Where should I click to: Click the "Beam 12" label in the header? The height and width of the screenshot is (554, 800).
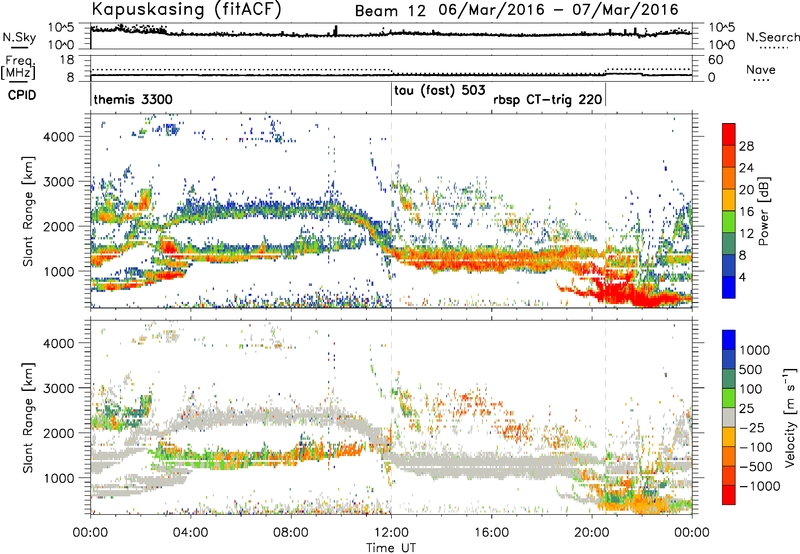[390, 10]
